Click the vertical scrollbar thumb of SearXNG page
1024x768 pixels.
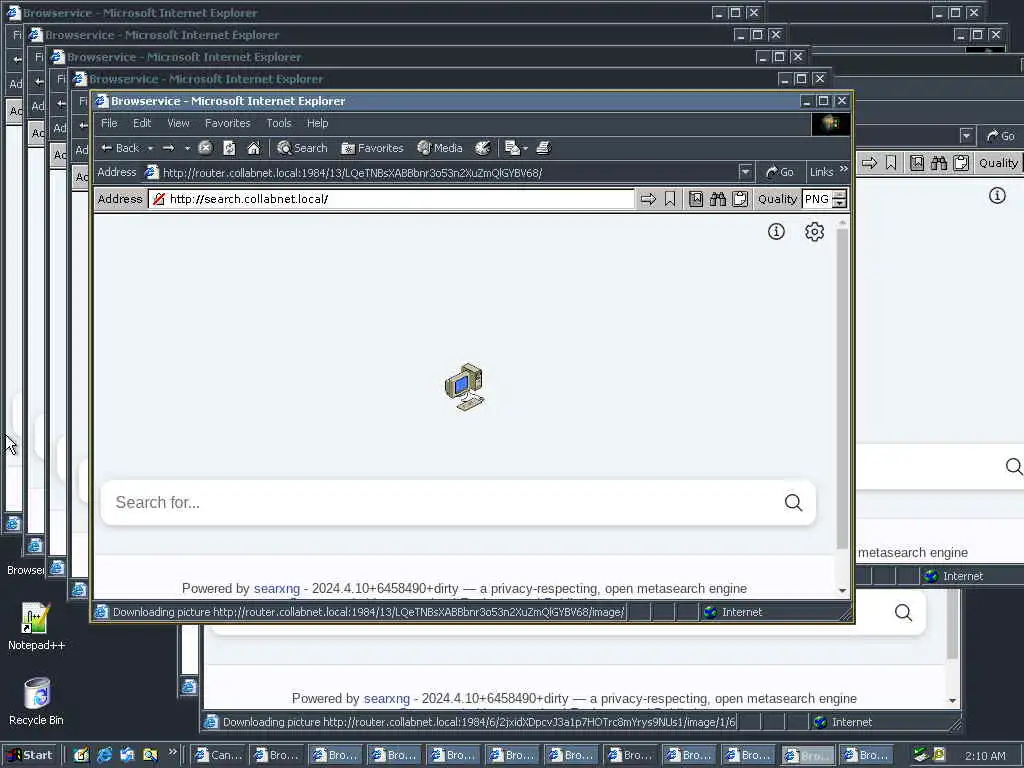pos(842,389)
